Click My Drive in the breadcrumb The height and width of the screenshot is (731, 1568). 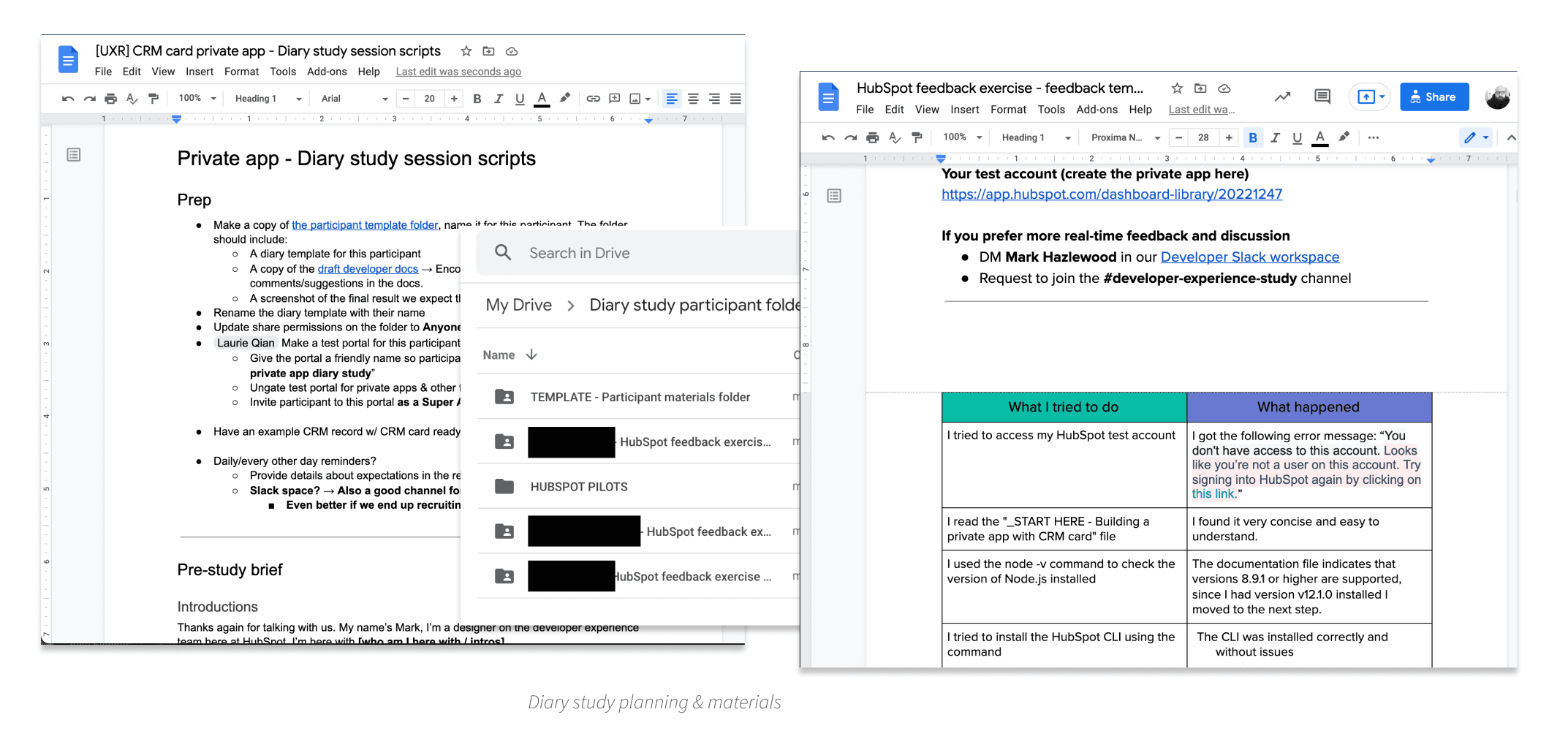[519, 305]
